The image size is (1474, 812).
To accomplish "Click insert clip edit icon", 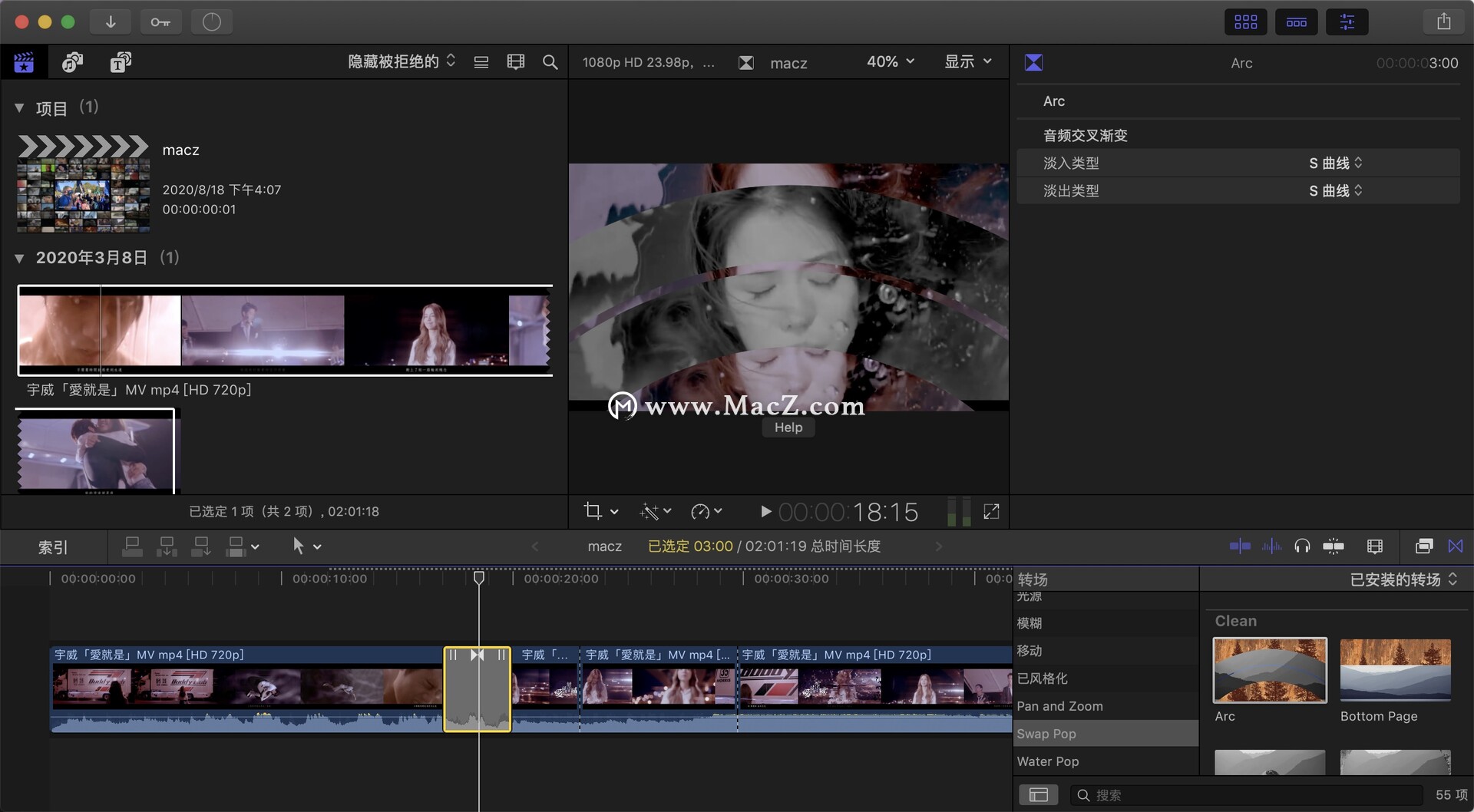I will click(x=167, y=546).
